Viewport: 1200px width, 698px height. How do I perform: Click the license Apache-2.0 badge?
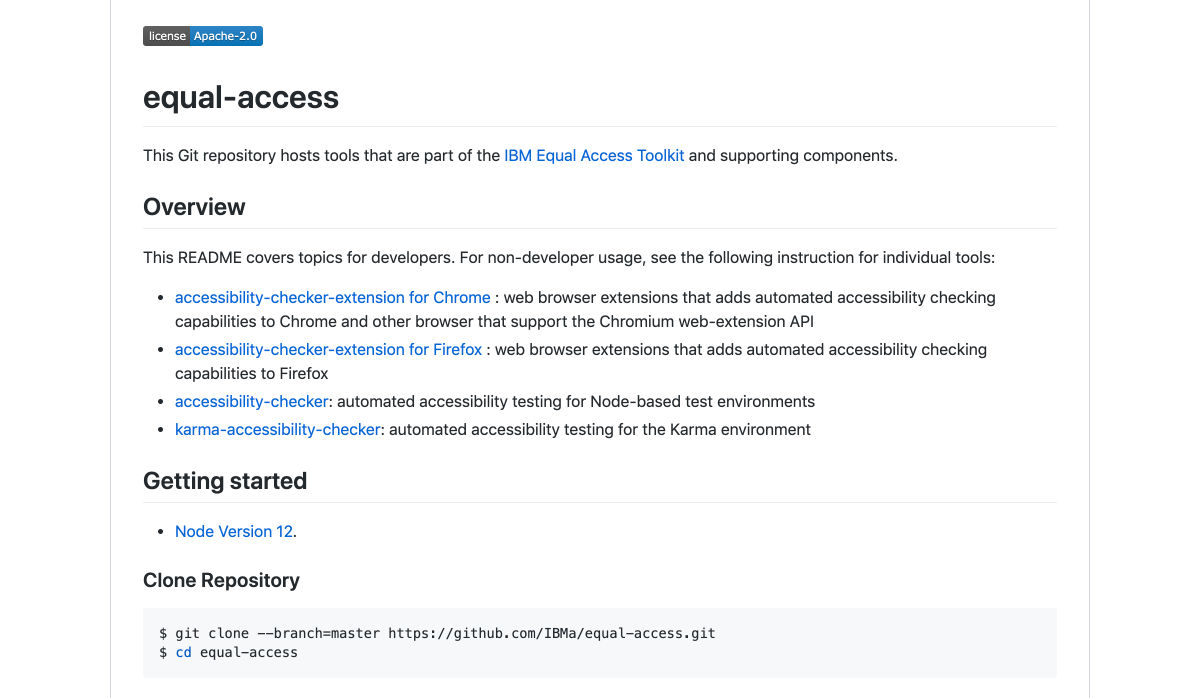click(x=203, y=36)
